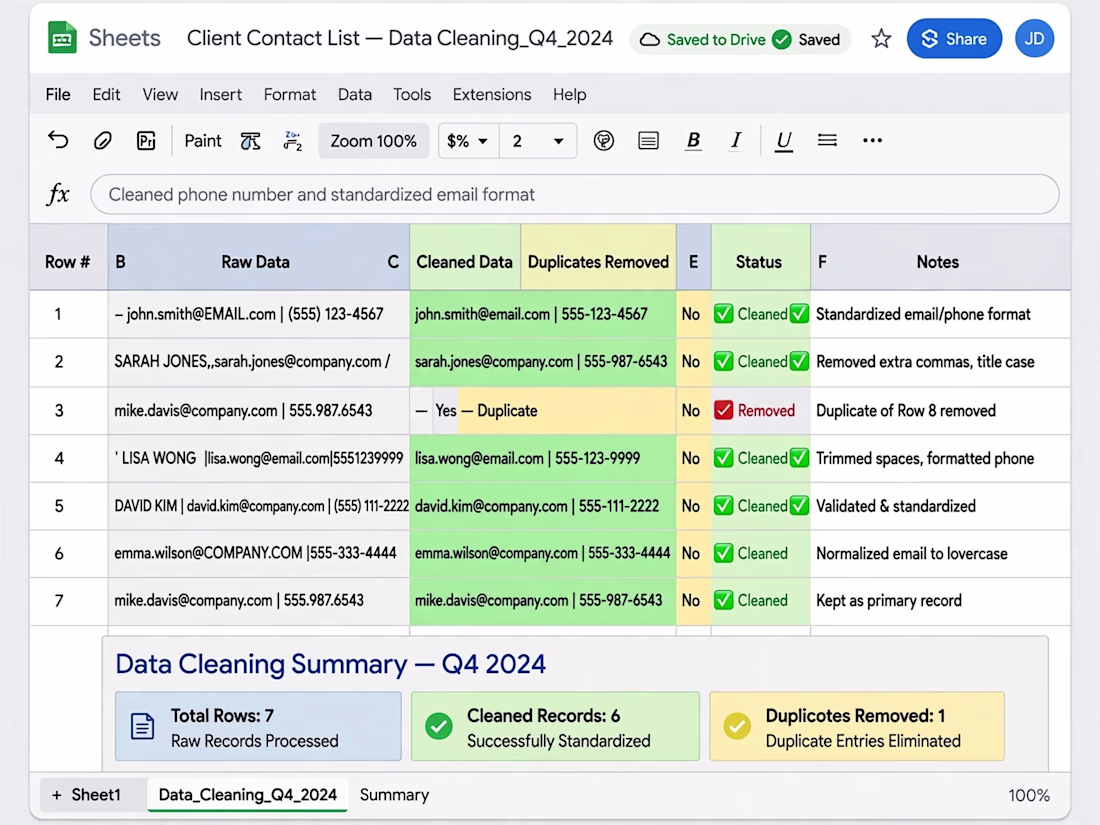Click the green Sheets logo icon
Image resolution: width=1100 pixels, height=825 pixels.
tap(62, 38)
